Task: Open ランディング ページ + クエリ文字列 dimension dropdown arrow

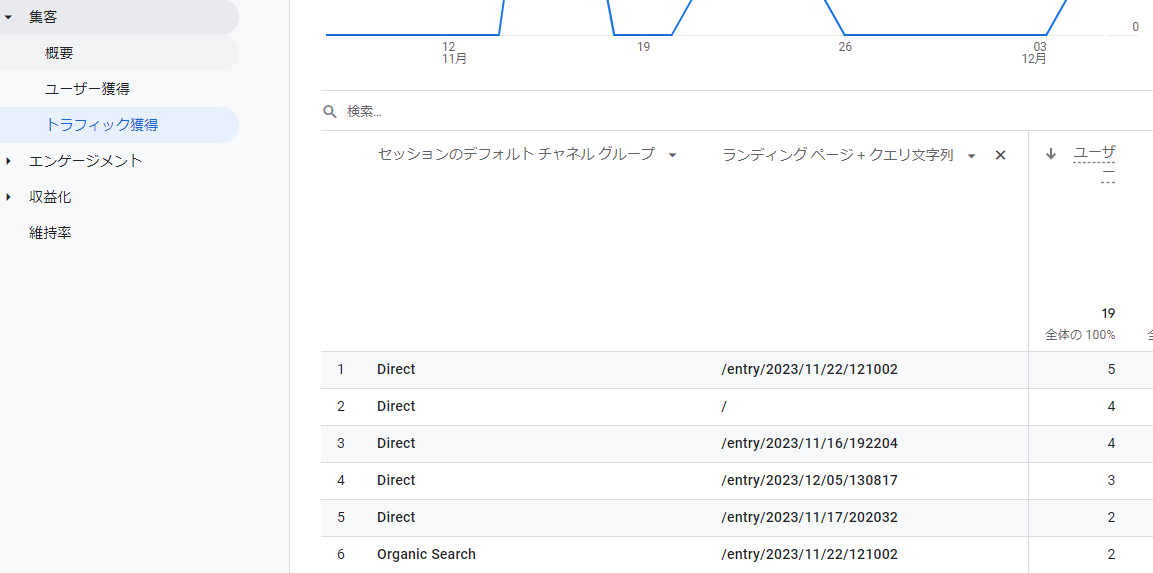Action: [971, 155]
